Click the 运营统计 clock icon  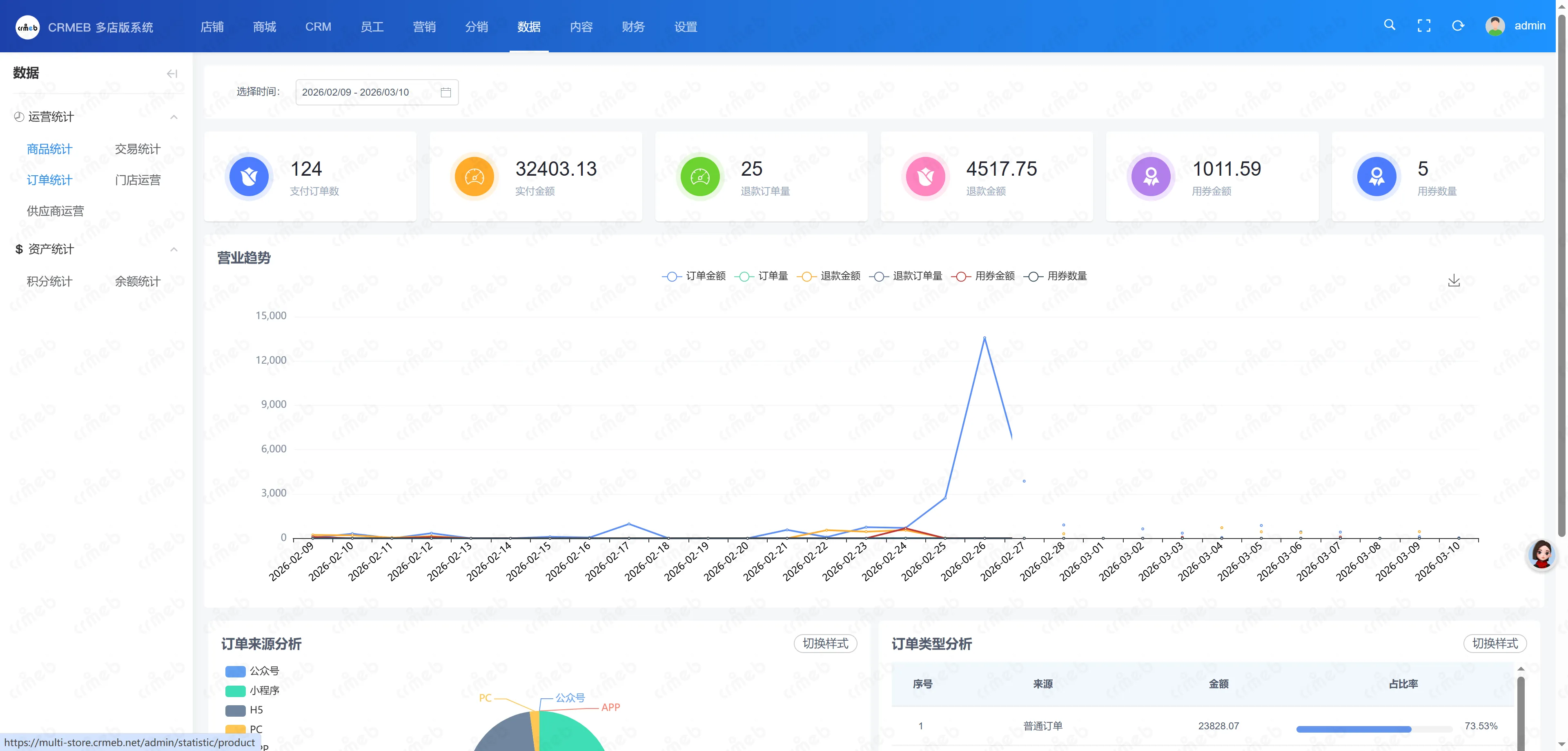[x=19, y=117]
